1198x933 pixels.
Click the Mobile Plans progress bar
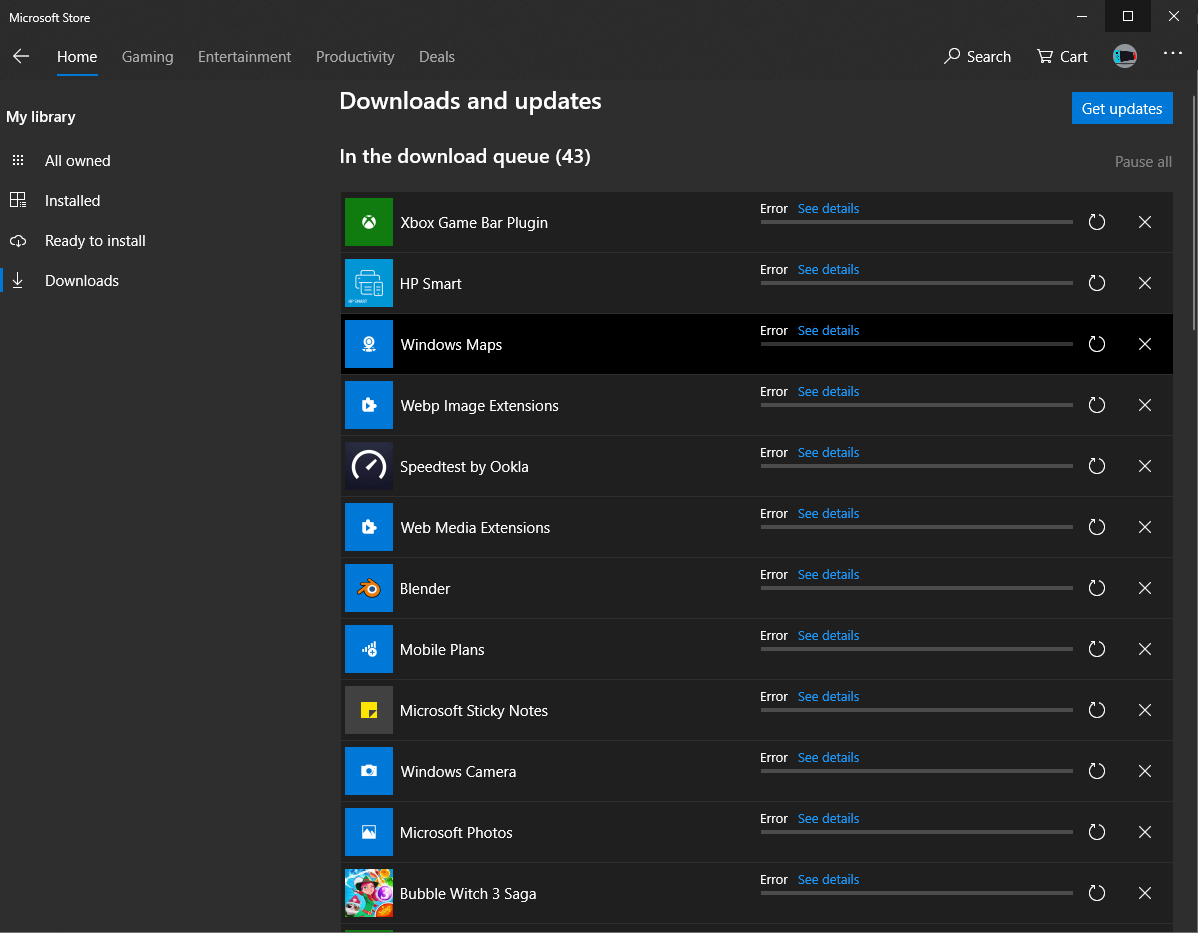coord(917,650)
